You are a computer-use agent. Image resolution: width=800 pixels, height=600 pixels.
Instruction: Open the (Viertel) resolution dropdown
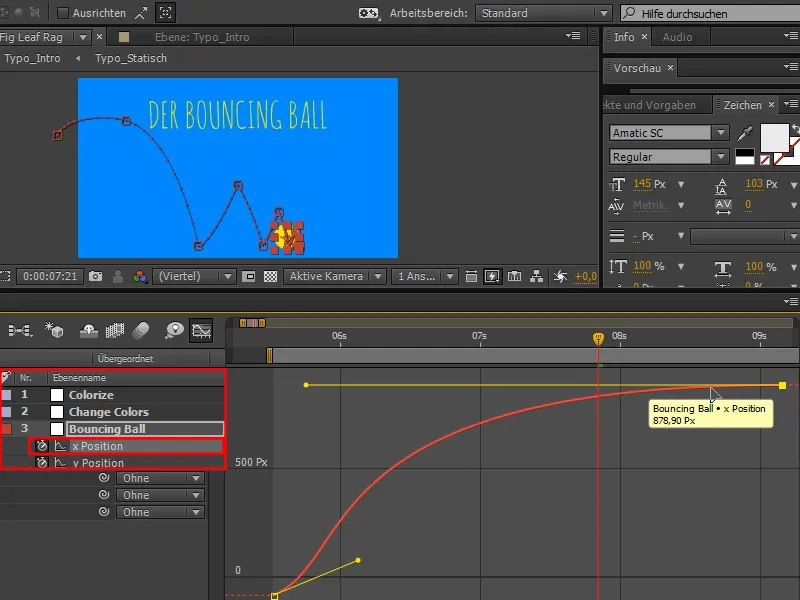pyautogui.click(x=193, y=276)
